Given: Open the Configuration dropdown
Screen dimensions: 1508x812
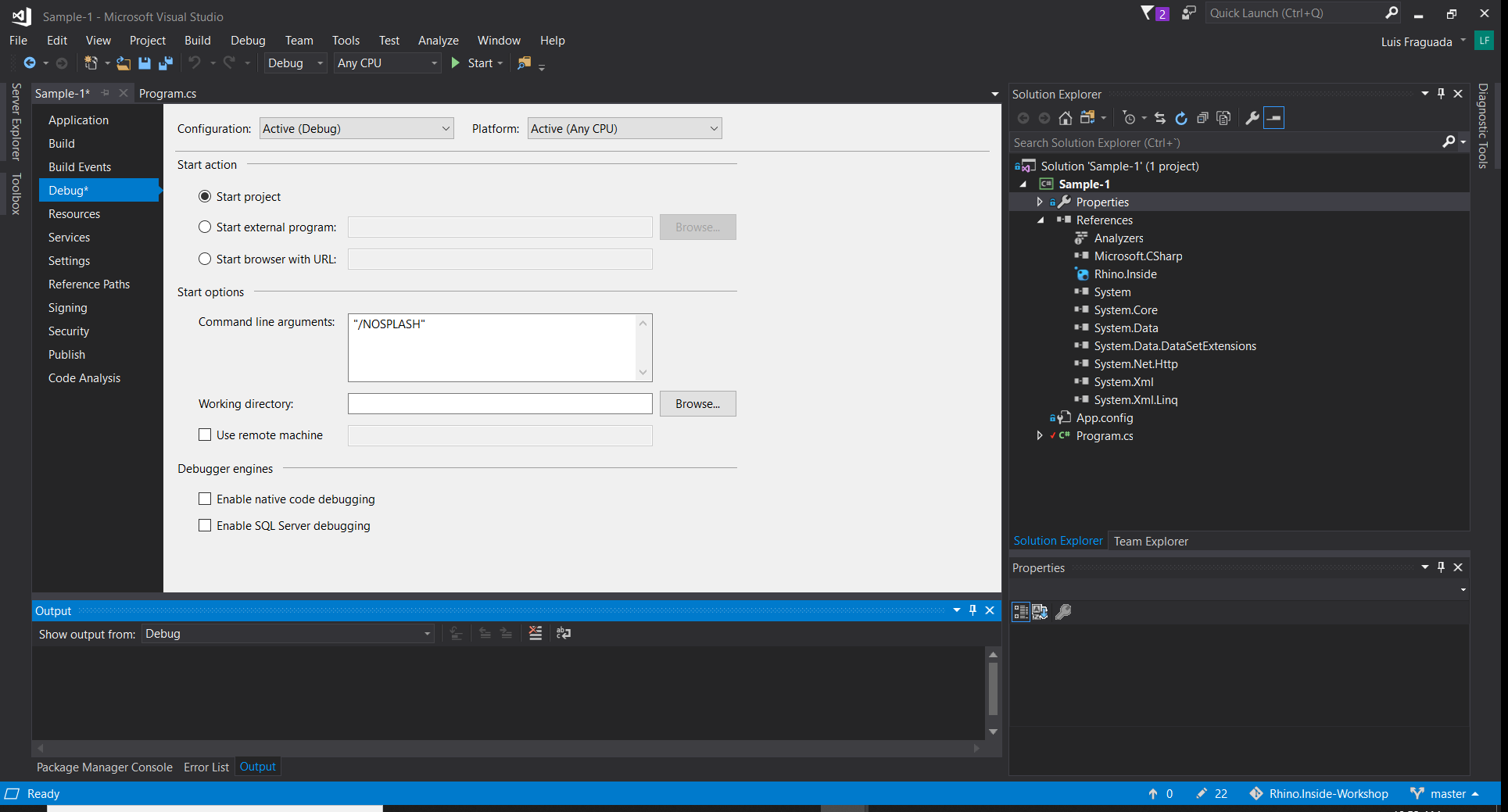Looking at the screenshot, I should point(356,128).
